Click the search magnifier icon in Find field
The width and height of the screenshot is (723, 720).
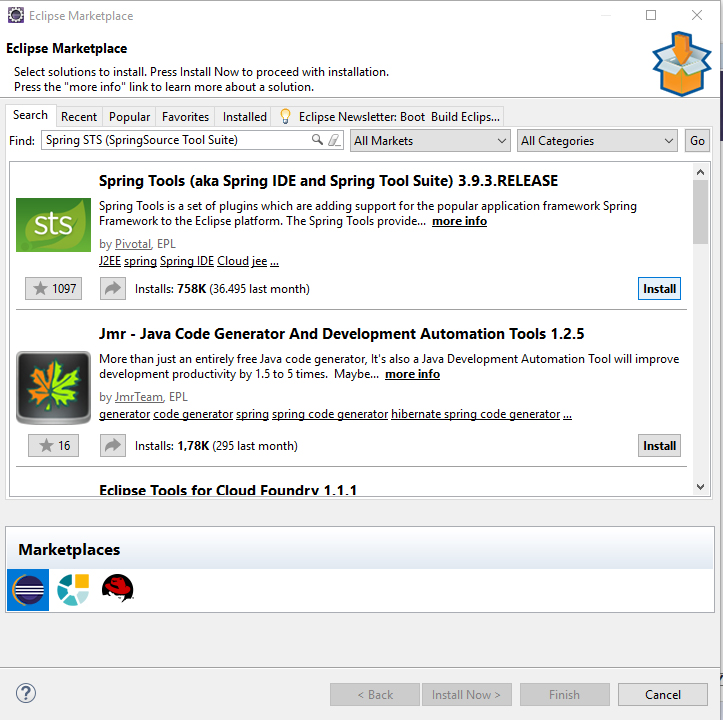click(317, 140)
